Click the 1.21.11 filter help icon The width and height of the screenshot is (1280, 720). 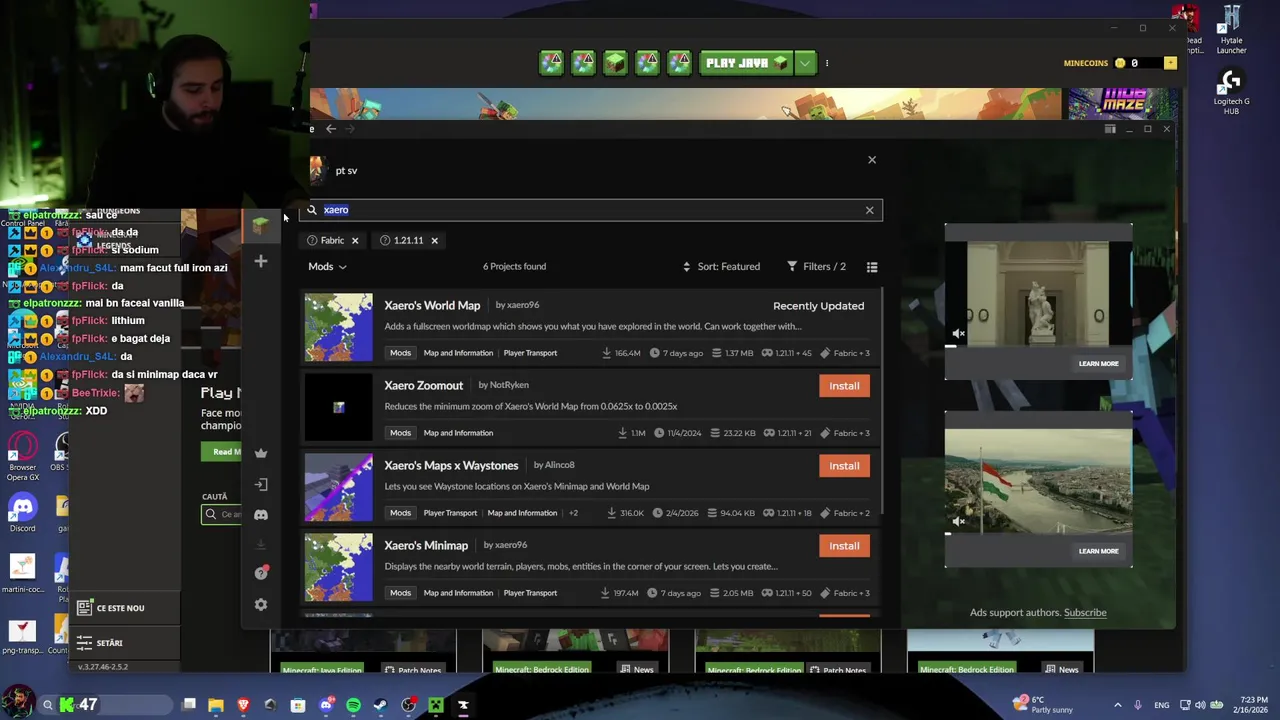(385, 240)
